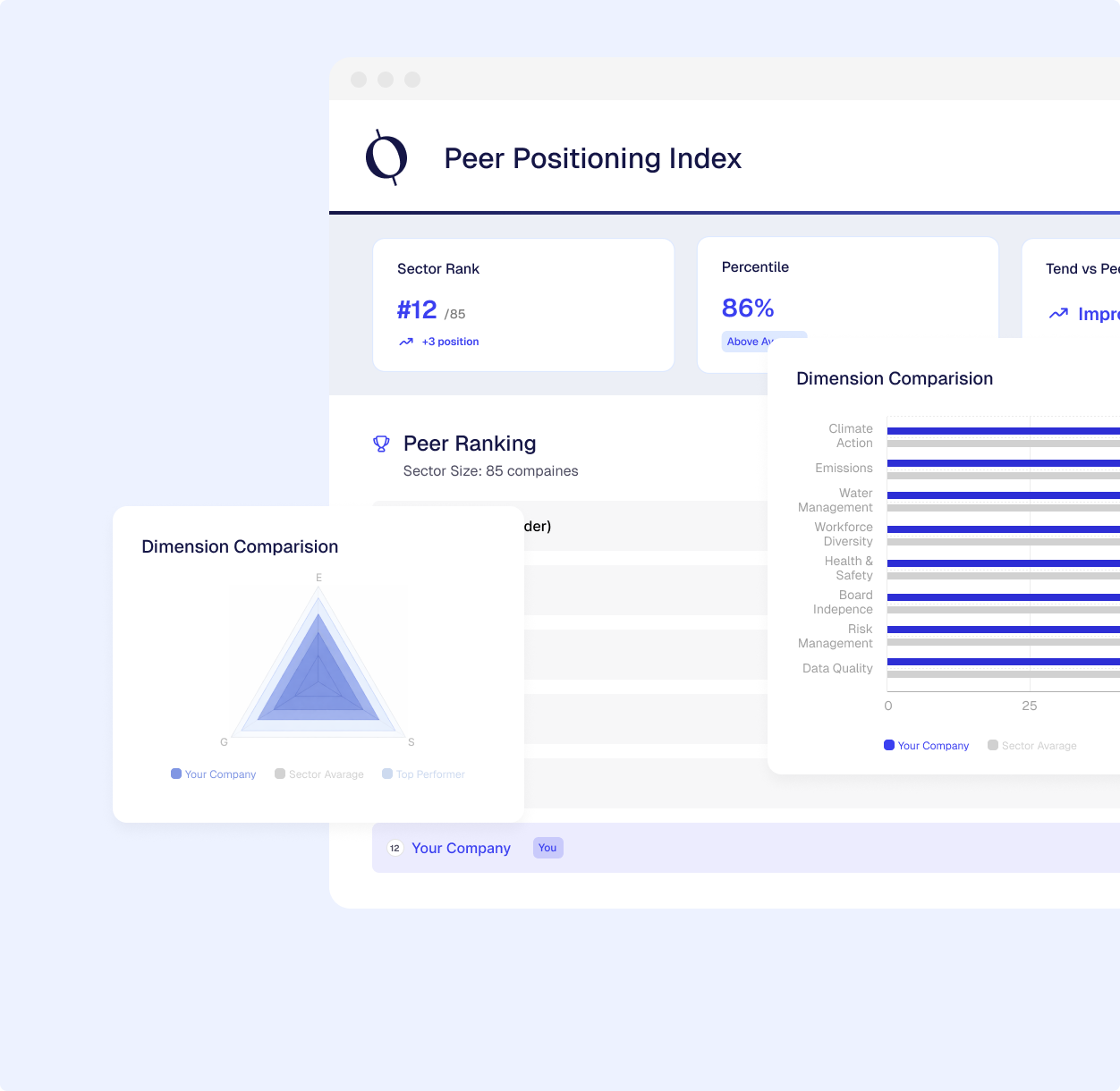Click the E axis label on the radar chart

coord(318,578)
